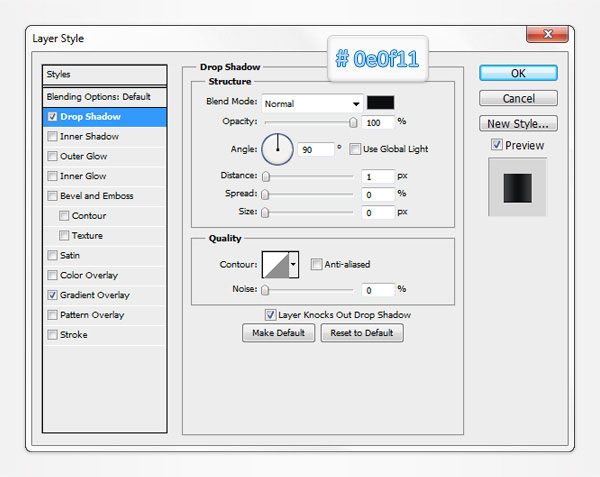The height and width of the screenshot is (477, 600).
Task: Select Bevel and Emboss style
Action: (x=96, y=196)
